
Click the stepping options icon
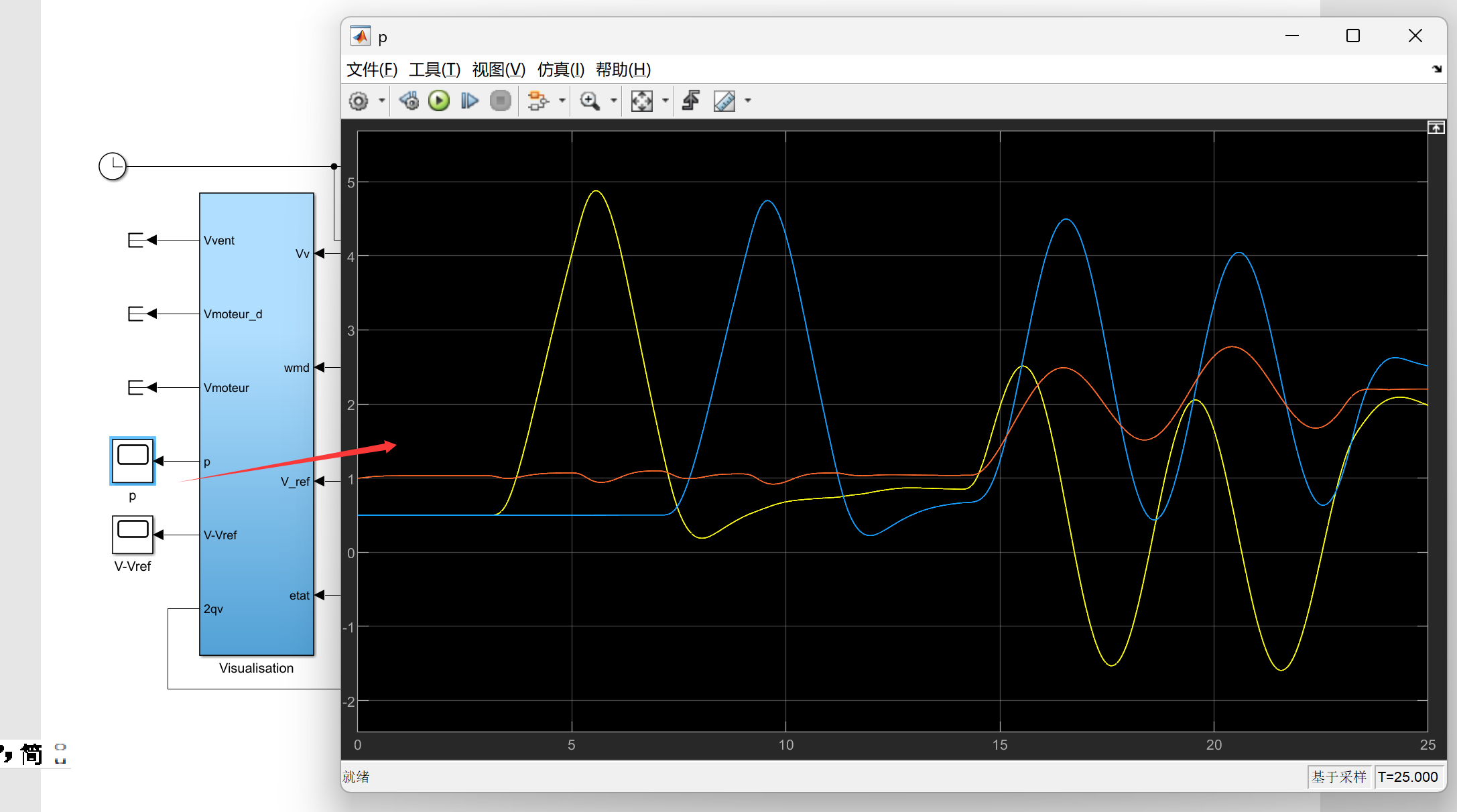409,101
